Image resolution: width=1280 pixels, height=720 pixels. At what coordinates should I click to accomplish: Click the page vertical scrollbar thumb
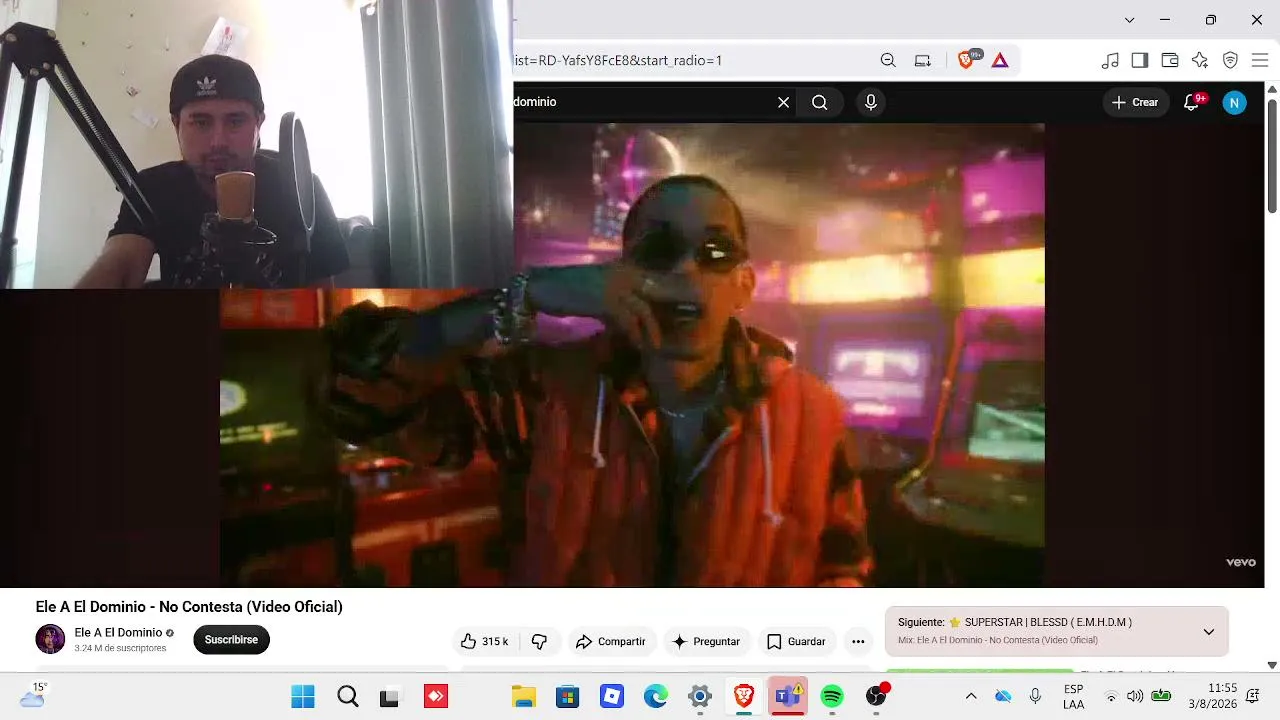pyautogui.click(x=1272, y=155)
